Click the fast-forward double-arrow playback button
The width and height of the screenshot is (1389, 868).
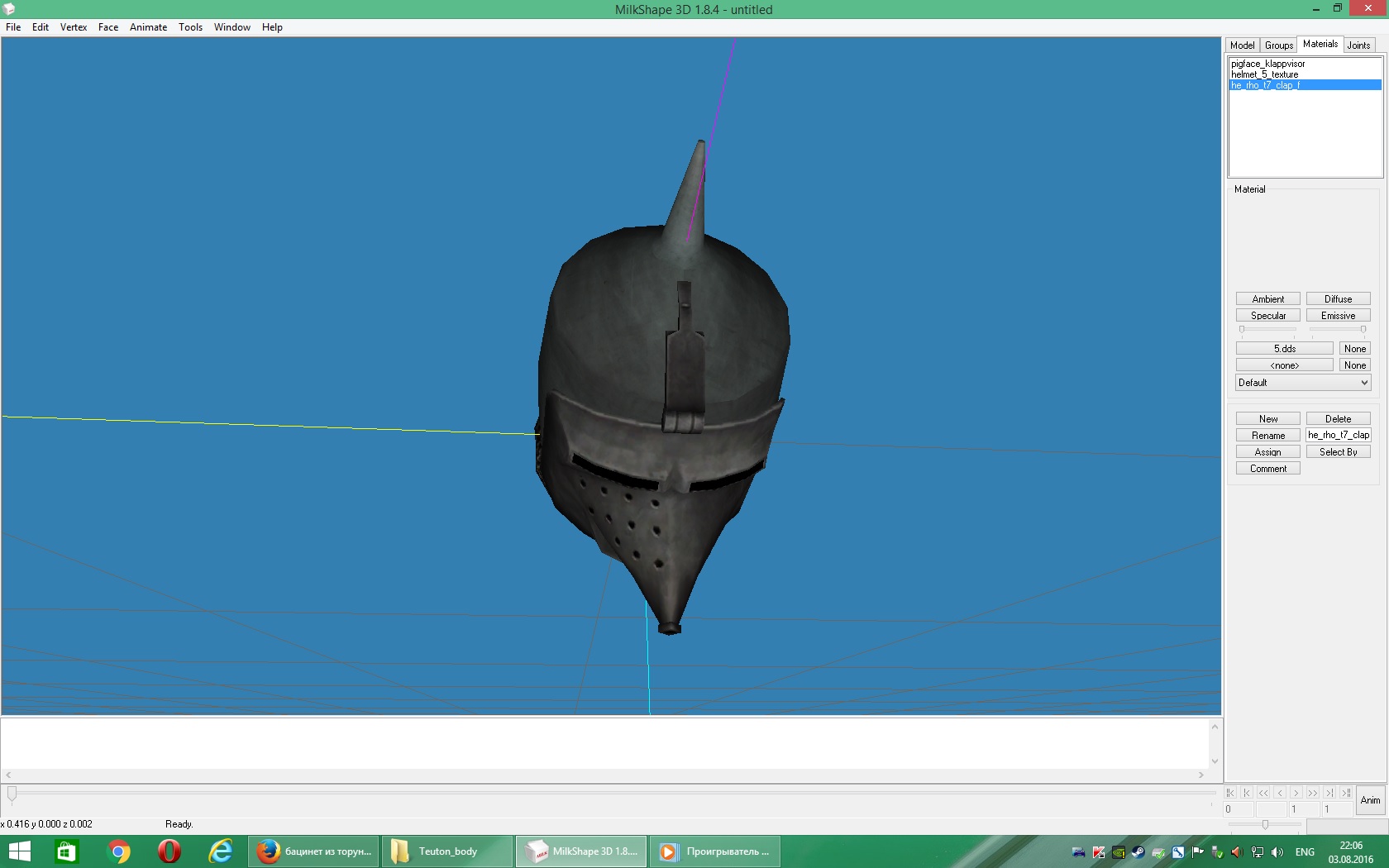1313,793
